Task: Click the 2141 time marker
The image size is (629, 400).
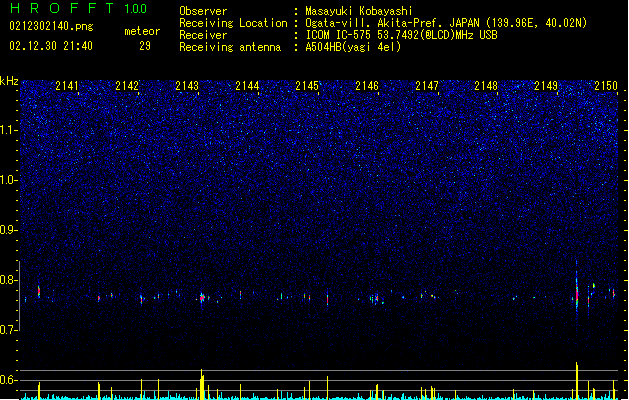Action: point(67,86)
